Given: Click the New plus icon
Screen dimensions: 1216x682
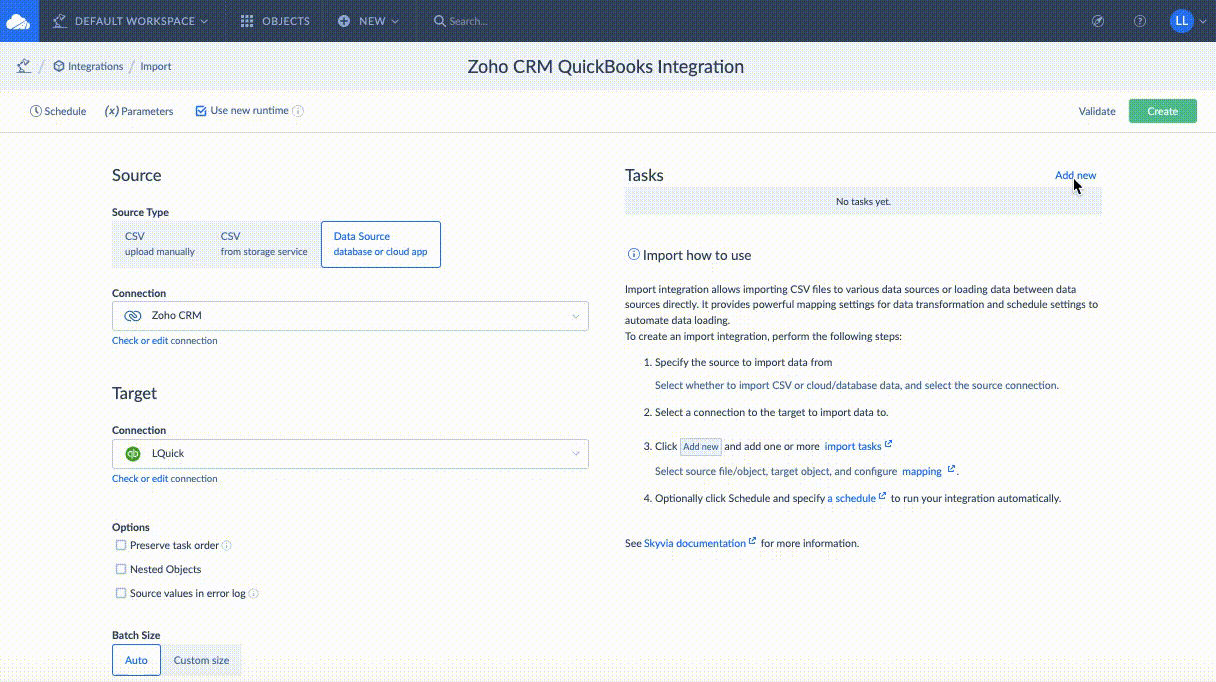Looking at the screenshot, I should [x=344, y=21].
